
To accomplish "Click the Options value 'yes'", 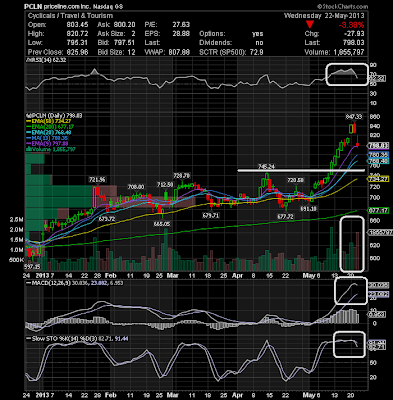I will [258, 34].
